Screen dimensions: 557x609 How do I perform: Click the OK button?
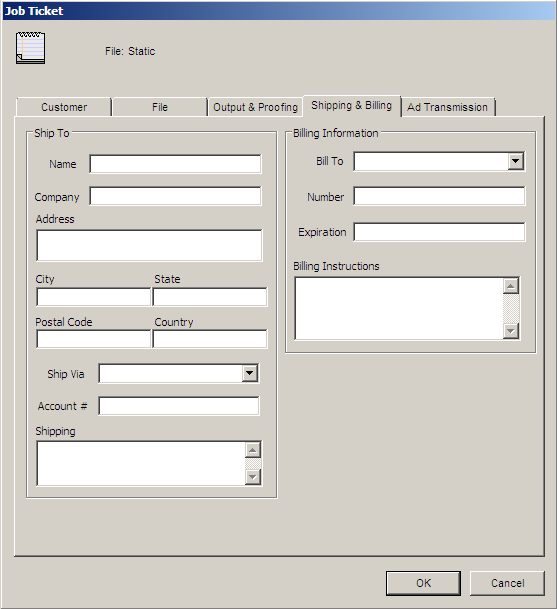[x=423, y=583]
